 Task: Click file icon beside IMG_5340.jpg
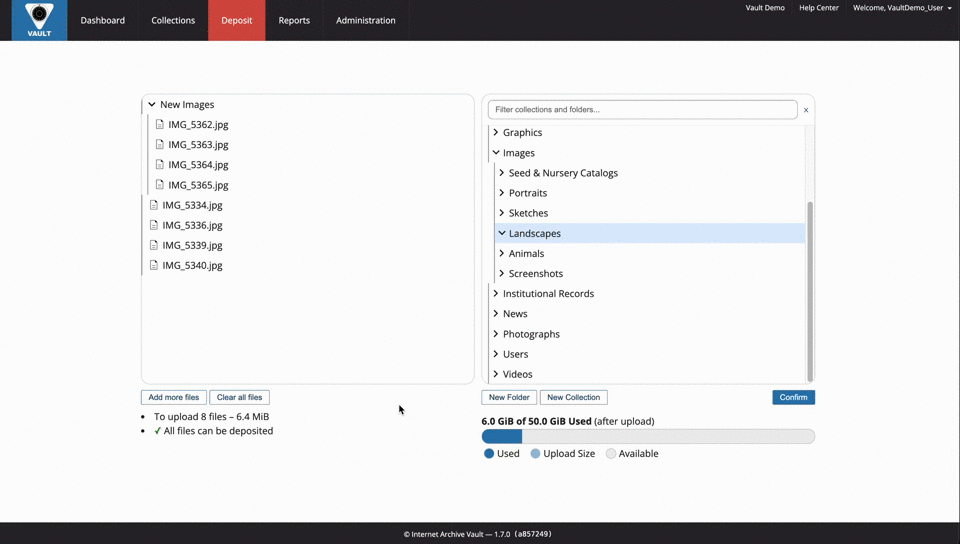point(154,266)
